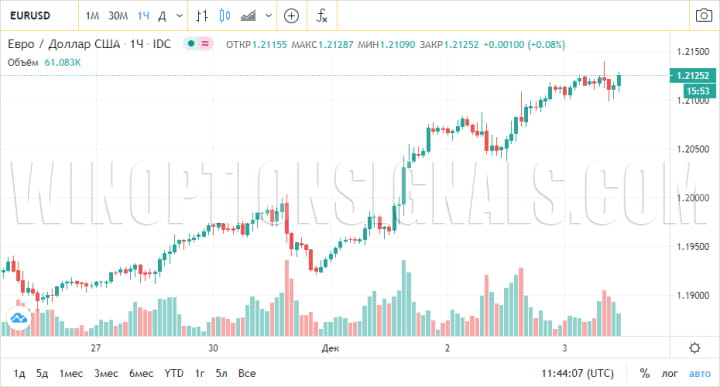
Task: Set range to 1д
Action: 19,373
